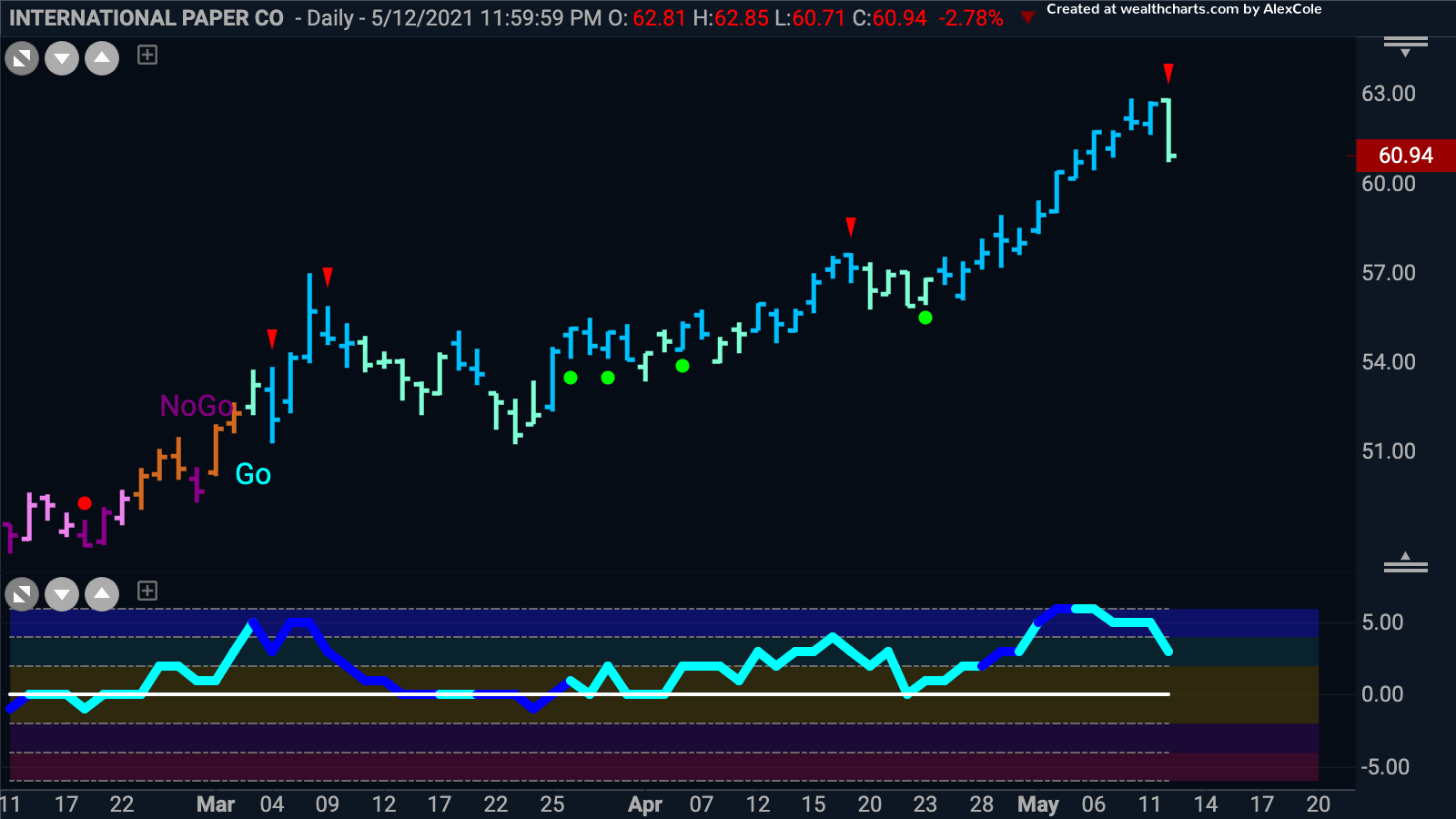Screen dimensions: 1456x819
Task: Click the May label on date axis
Action: [1038, 804]
